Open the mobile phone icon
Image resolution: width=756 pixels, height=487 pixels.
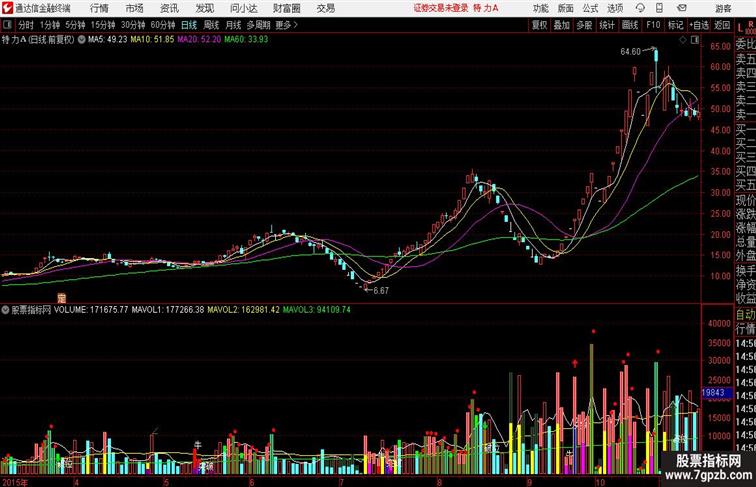pos(660,8)
